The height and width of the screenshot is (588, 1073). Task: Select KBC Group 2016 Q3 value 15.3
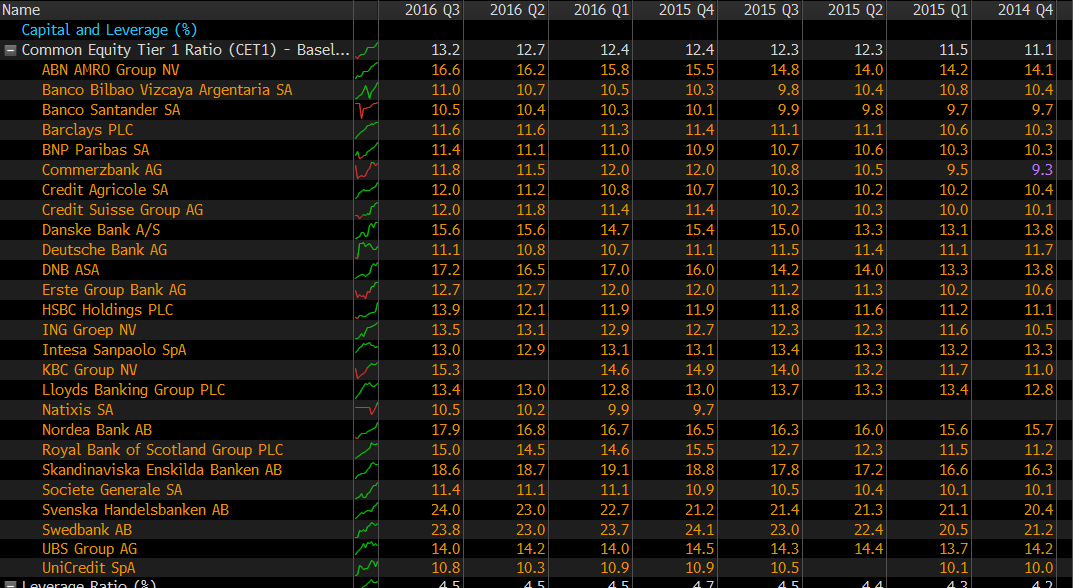coord(445,370)
